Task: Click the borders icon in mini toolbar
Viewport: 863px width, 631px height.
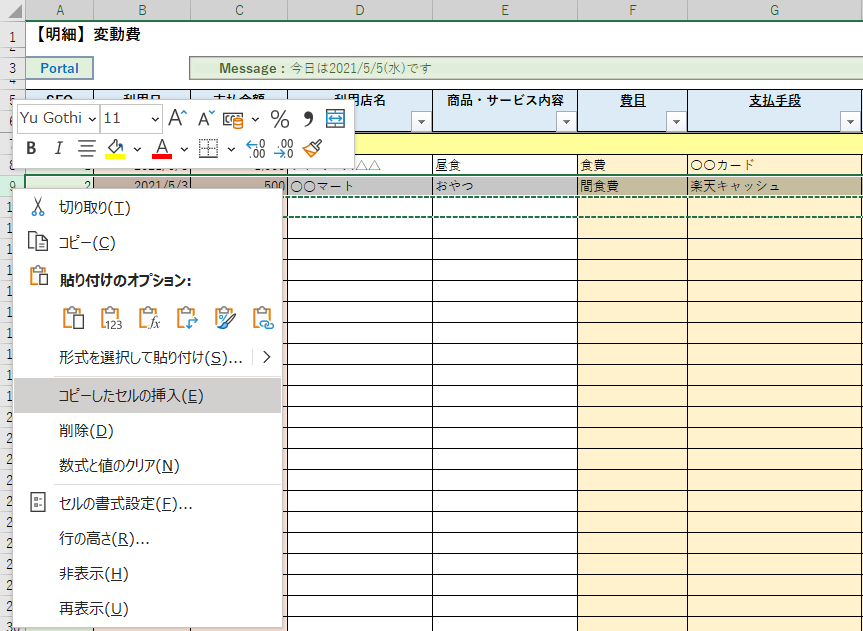Action: tap(208, 148)
